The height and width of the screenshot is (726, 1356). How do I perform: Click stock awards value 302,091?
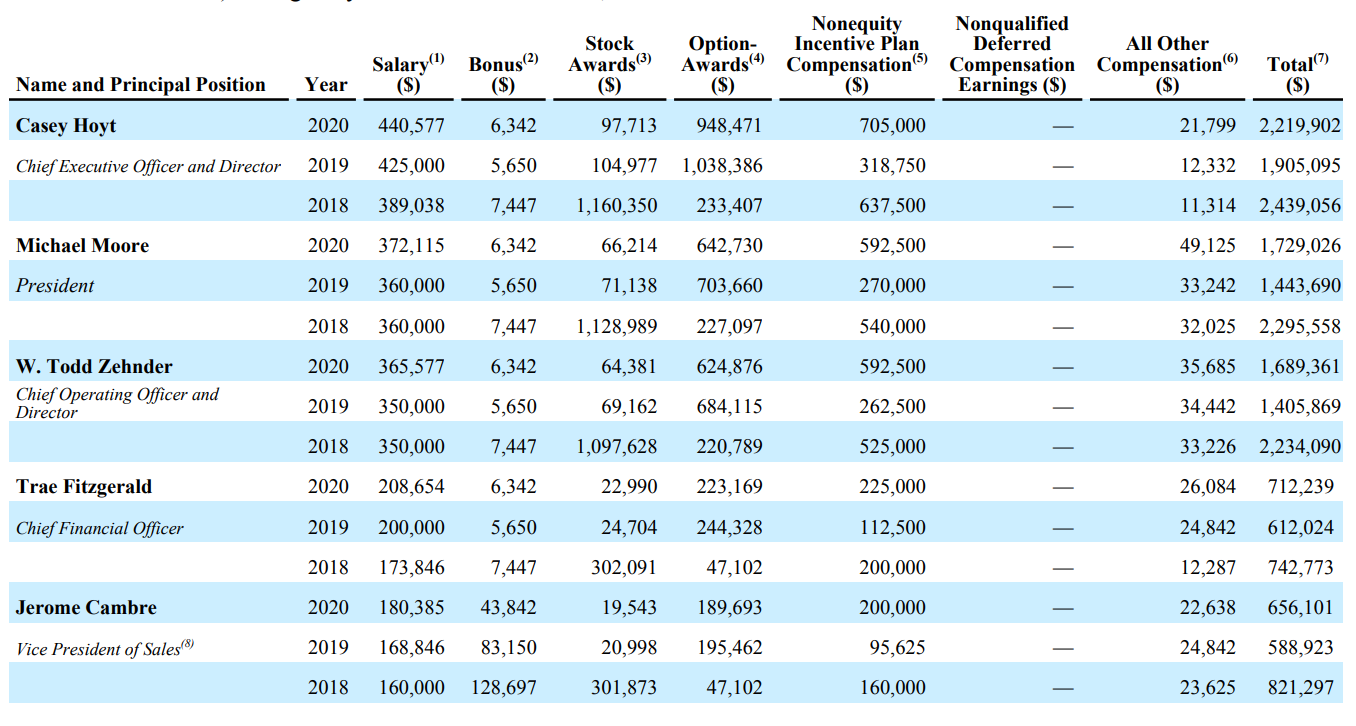pyautogui.click(x=624, y=568)
